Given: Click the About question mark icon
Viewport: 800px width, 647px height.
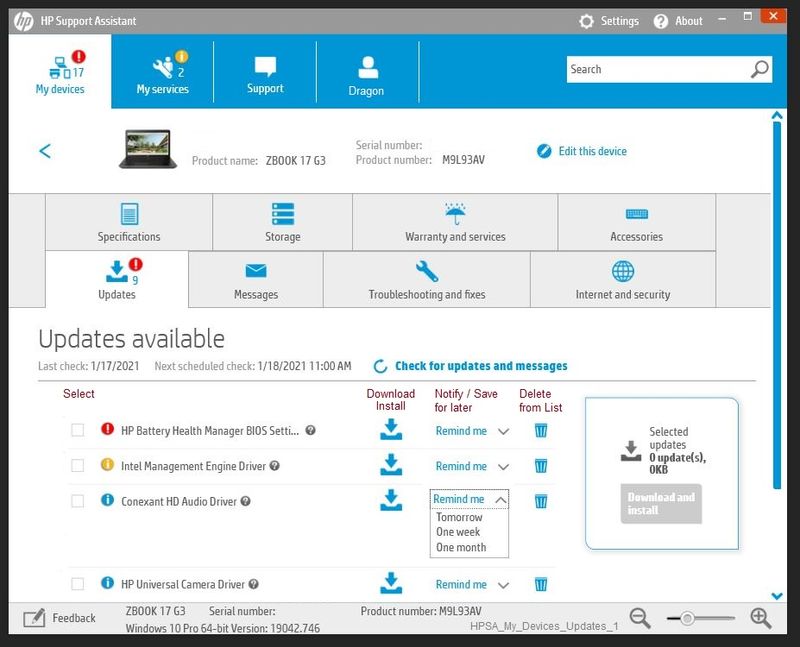Looking at the screenshot, I should [661, 21].
